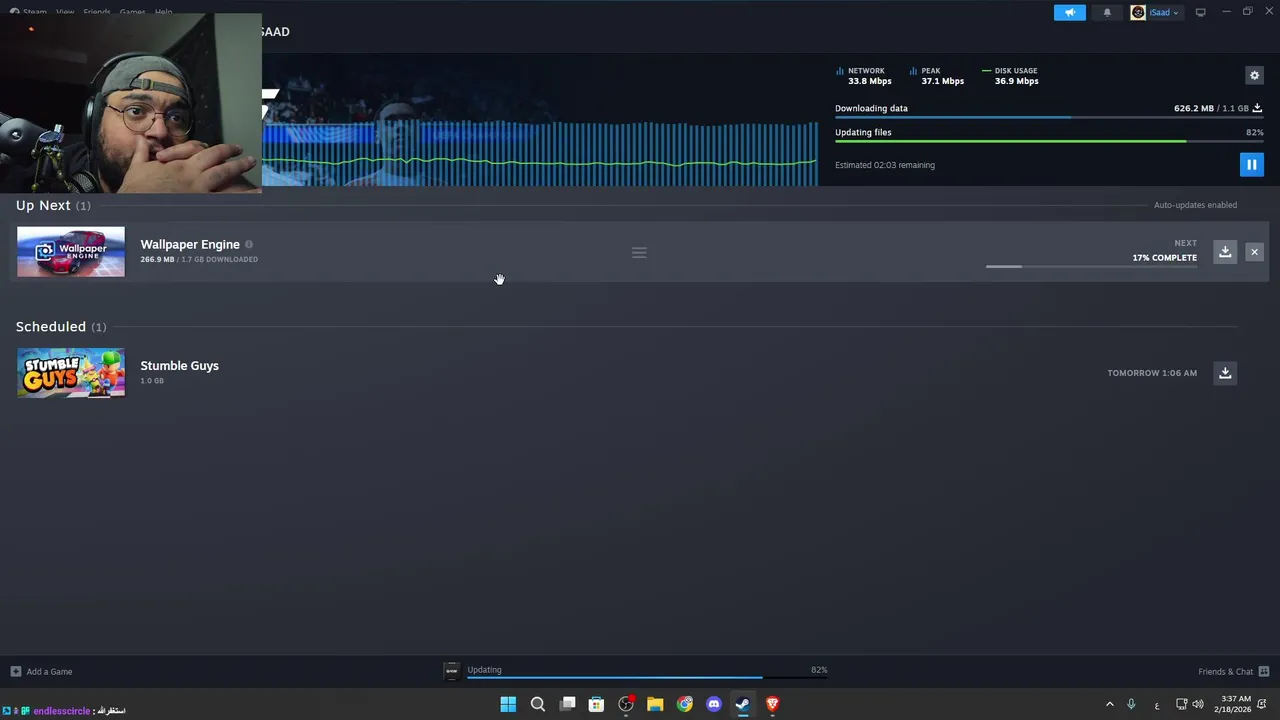The height and width of the screenshot is (720, 1280).
Task: Switch to Big Picture mode icon
Action: (1200, 12)
